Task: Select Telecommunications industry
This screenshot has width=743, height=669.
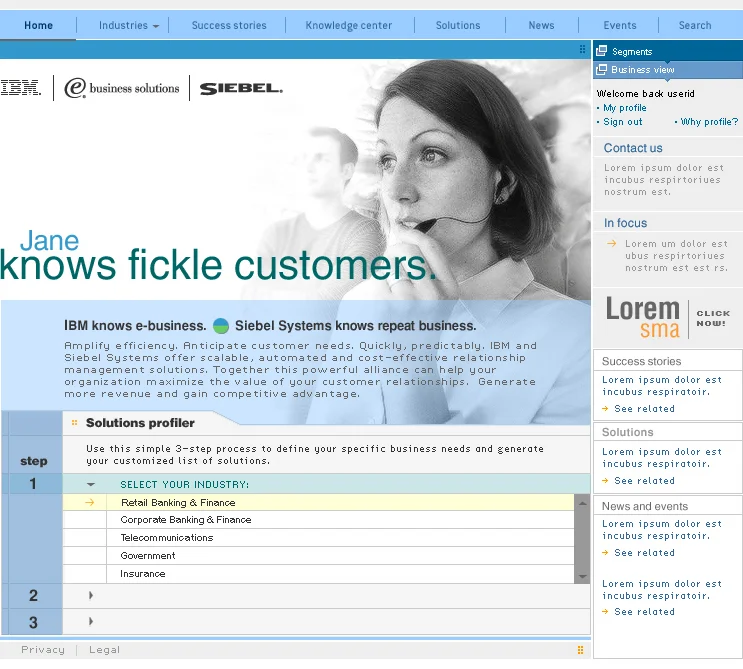Action: 318,538
